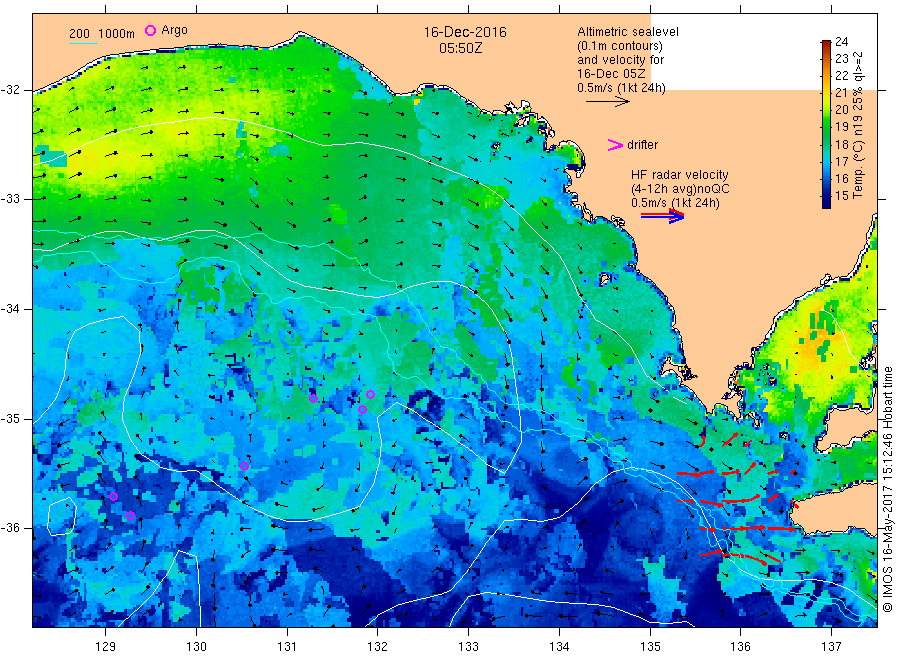This screenshot has width=900, height=660.
Task: Click the '200 1000m' depth label
Action: [x=102, y=34]
